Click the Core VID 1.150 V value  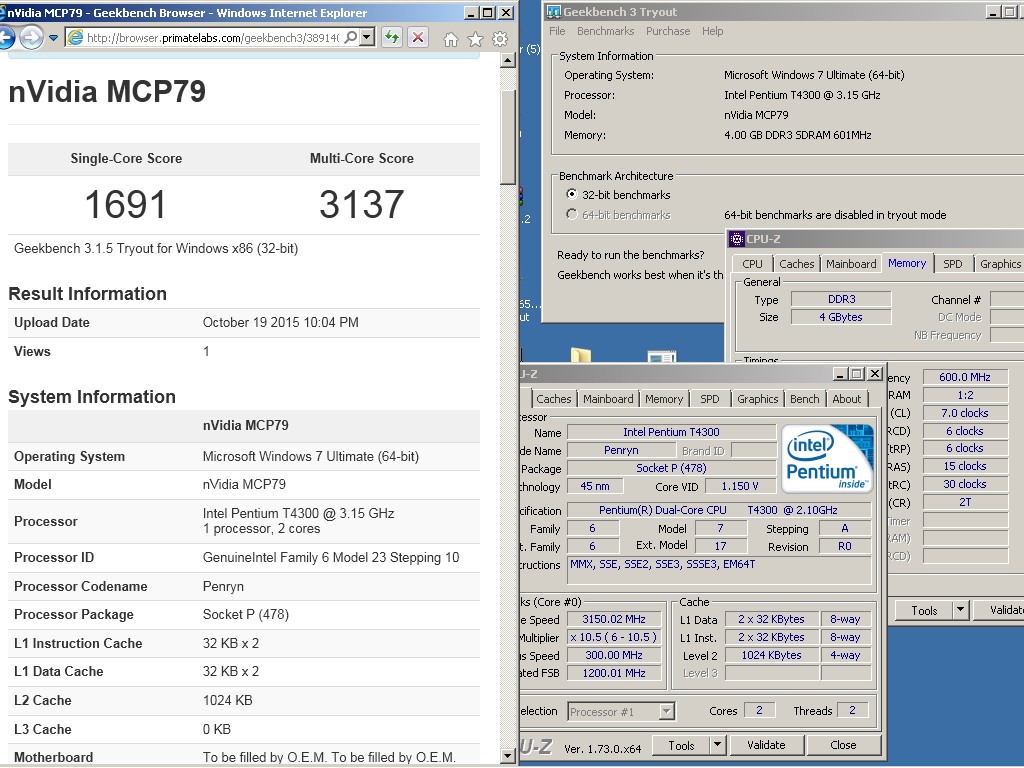click(x=740, y=487)
